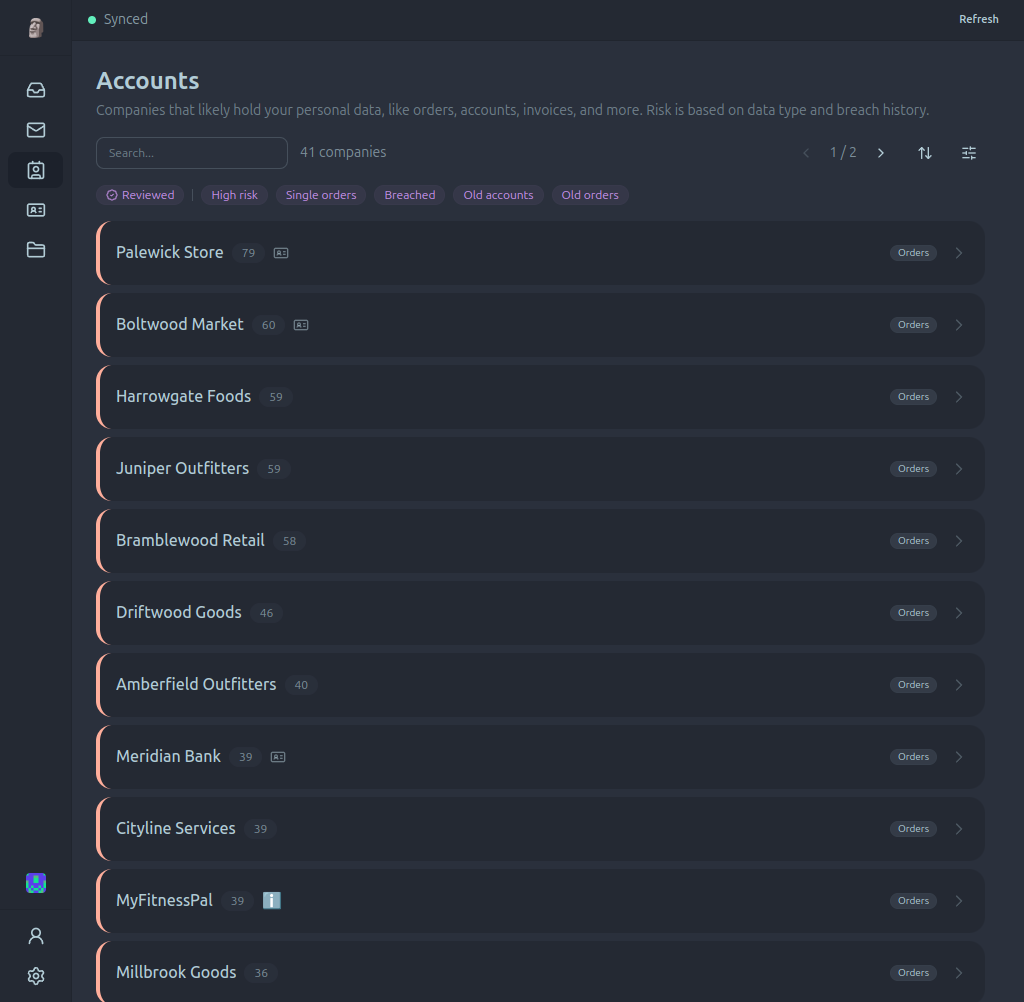The height and width of the screenshot is (1002, 1024).
Task: Click the Orders tag on Driftwood Goods
Action: (913, 613)
